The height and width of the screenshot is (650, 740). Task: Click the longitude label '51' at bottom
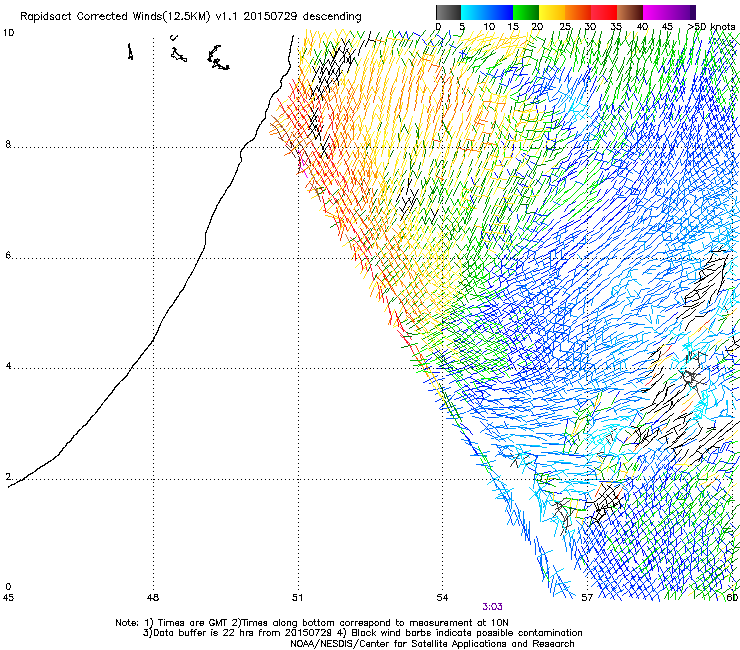pyautogui.click(x=297, y=598)
